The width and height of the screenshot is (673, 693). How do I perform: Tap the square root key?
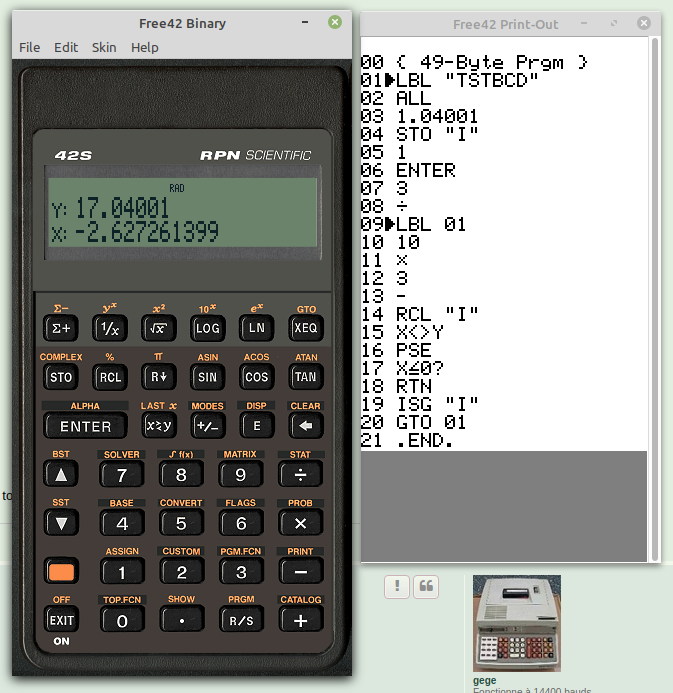pyautogui.click(x=159, y=328)
